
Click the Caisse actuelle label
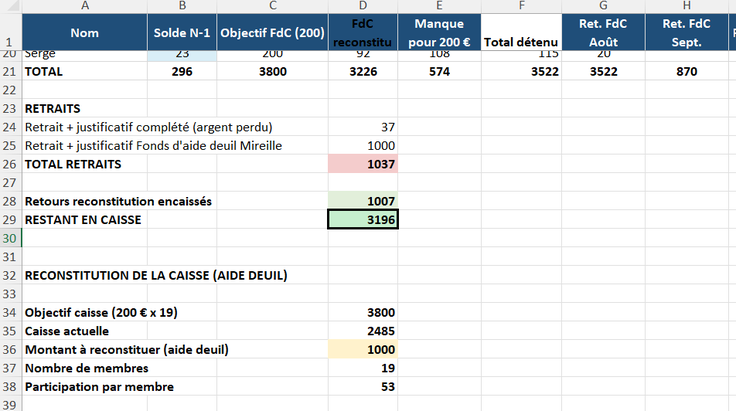coord(67,331)
